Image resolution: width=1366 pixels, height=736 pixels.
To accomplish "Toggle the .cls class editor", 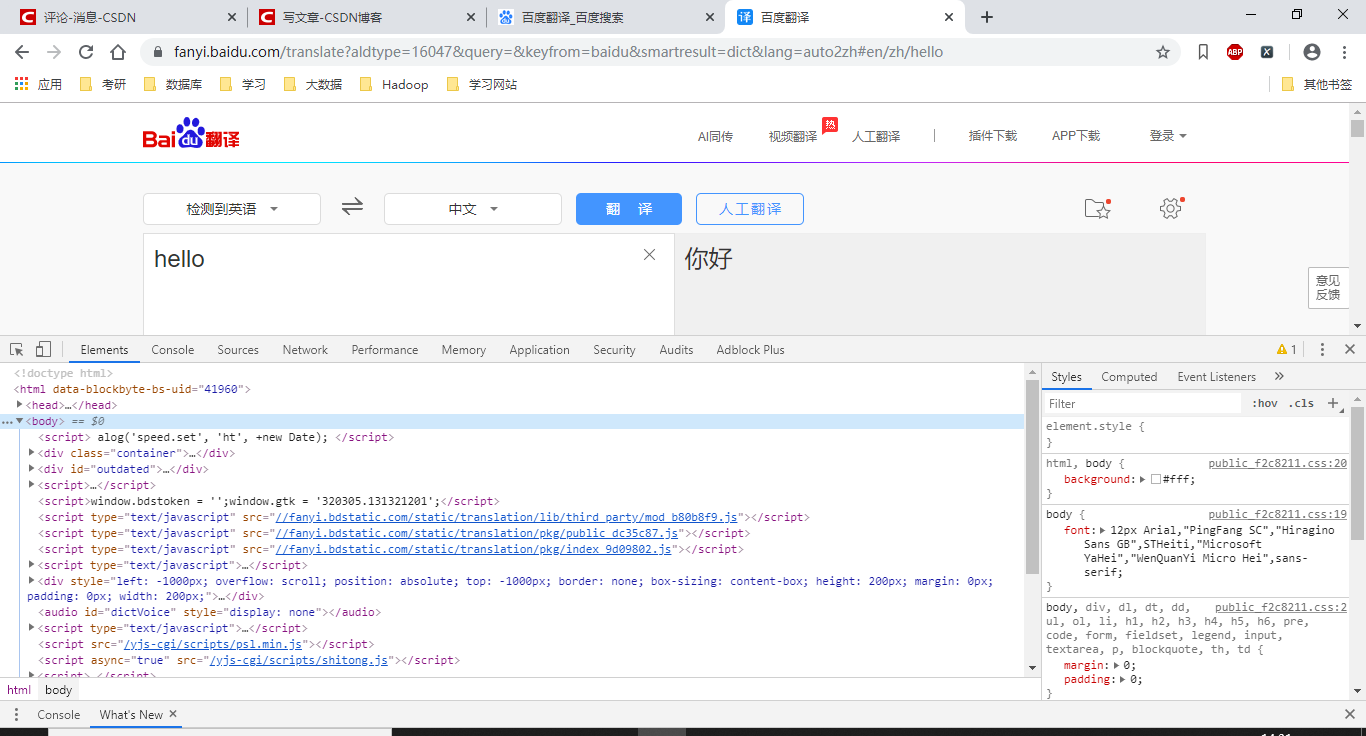I will point(1302,403).
